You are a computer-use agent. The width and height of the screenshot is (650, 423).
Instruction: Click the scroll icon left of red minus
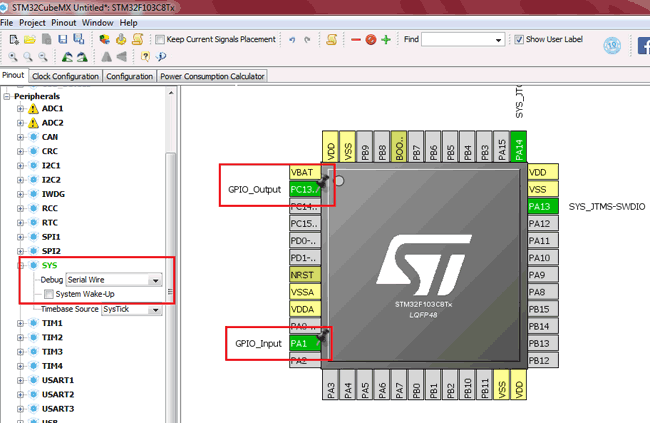[x=331, y=39]
